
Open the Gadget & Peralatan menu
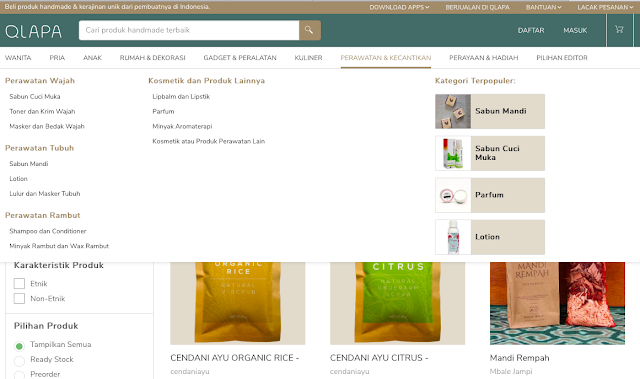pyautogui.click(x=240, y=58)
